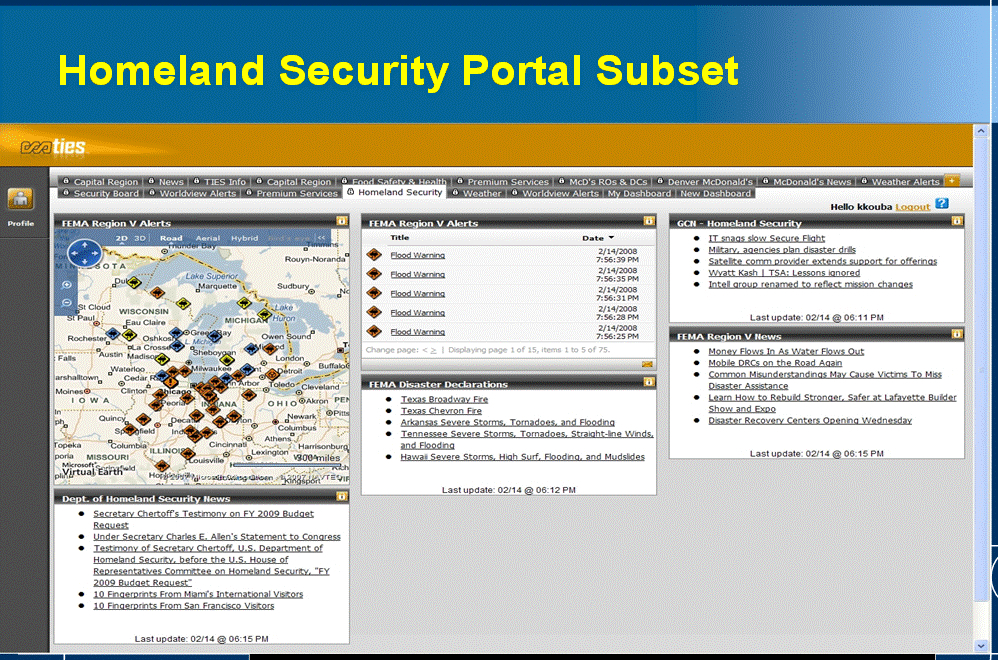This screenshot has height=660, width=998.
Task: Select the Aerial map style
Action: click(x=207, y=238)
